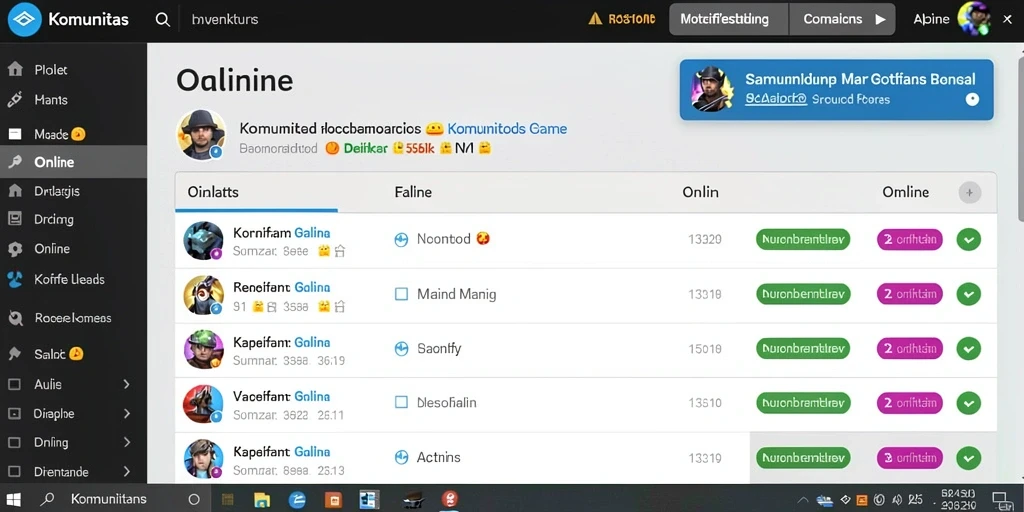This screenshot has height=512, width=1024.
Task: Open Windows Start button
Action: tap(14, 500)
